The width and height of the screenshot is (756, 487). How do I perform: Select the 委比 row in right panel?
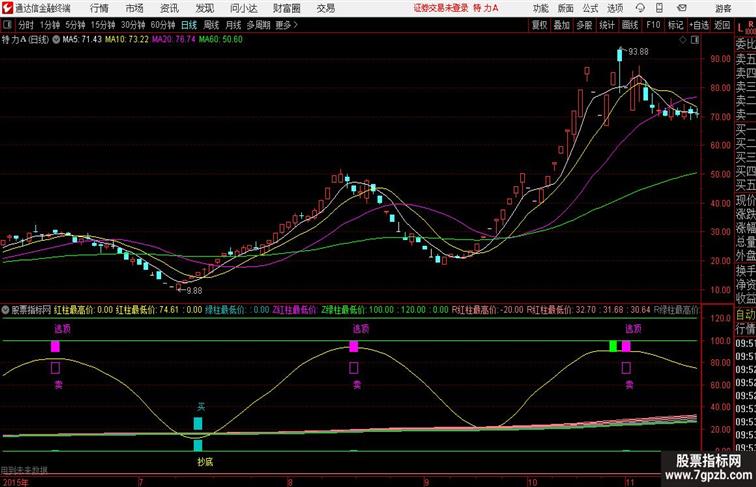click(745, 44)
